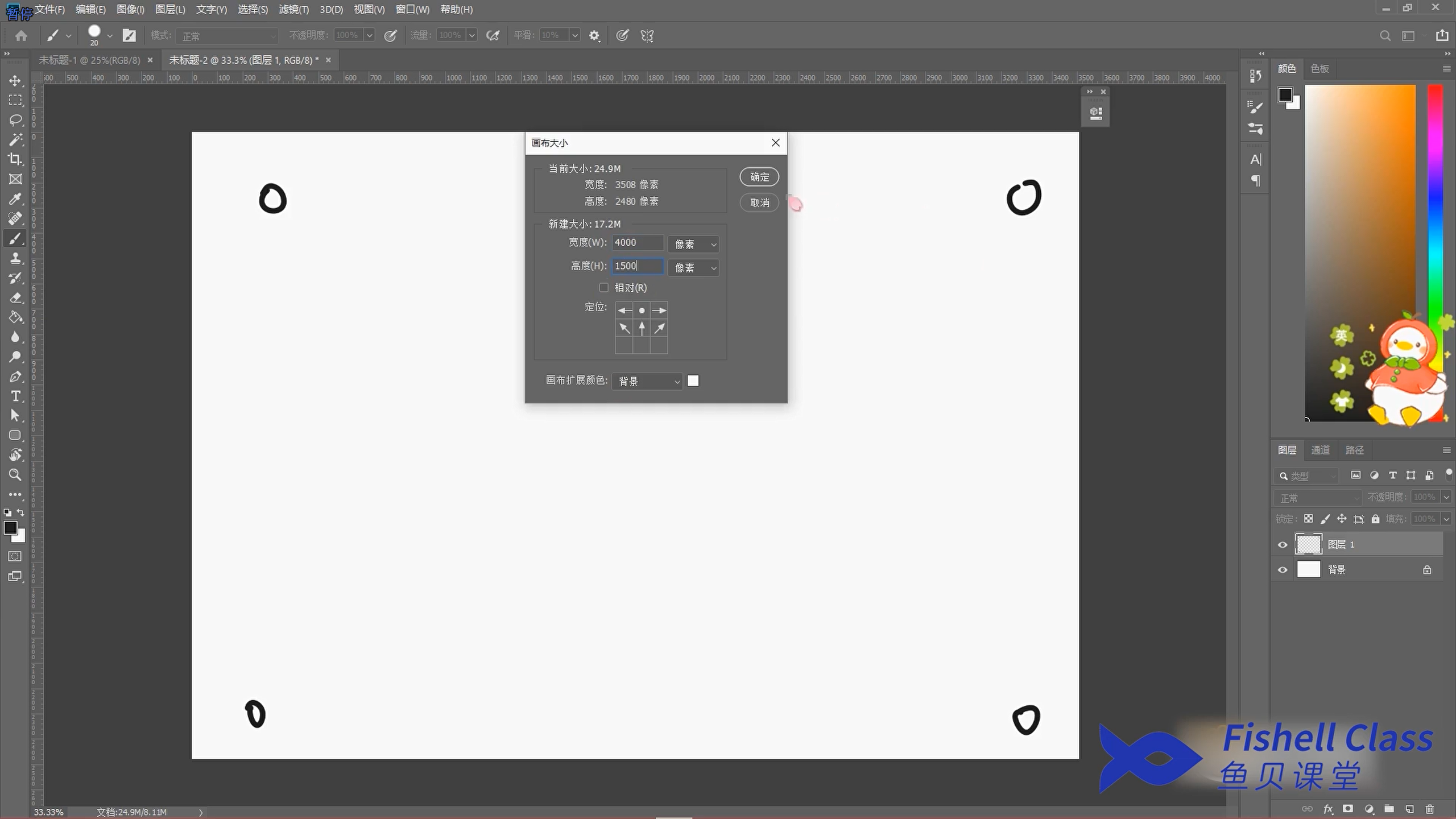Open the 滤镜(T) menu

[x=293, y=10]
